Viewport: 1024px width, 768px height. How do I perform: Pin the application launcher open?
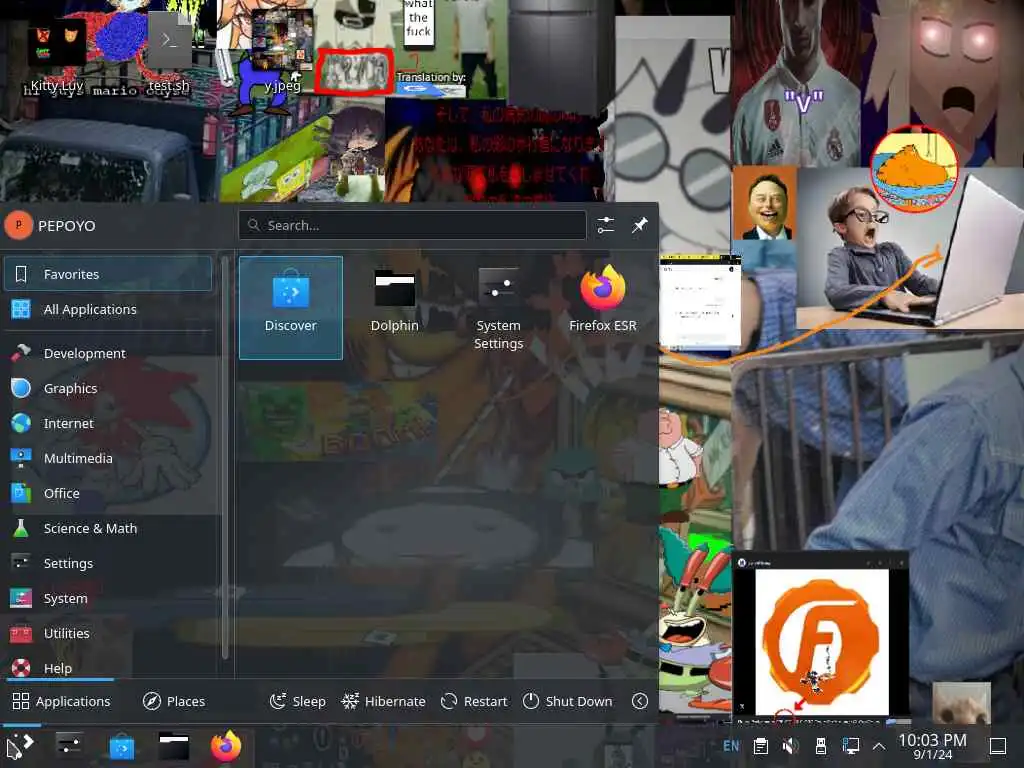tap(639, 225)
